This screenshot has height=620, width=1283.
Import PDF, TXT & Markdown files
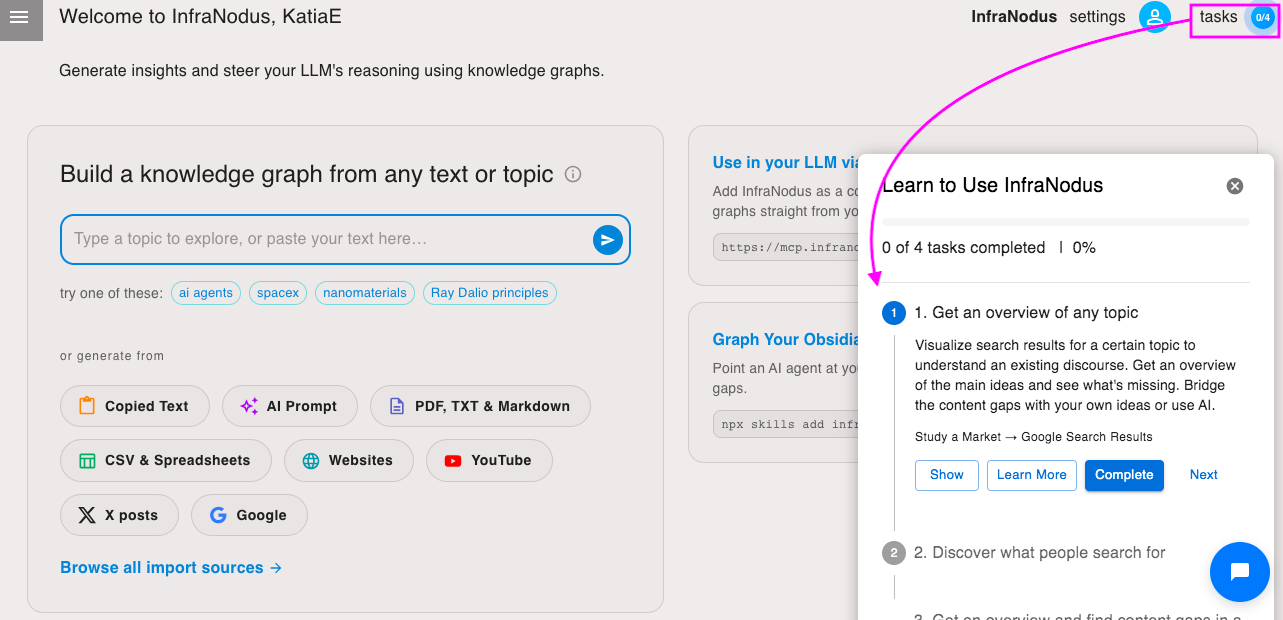coord(480,406)
